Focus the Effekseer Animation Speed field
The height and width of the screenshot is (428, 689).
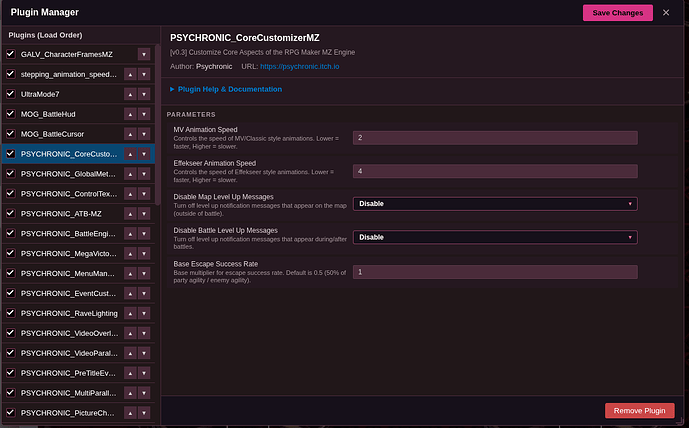click(x=495, y=171)
